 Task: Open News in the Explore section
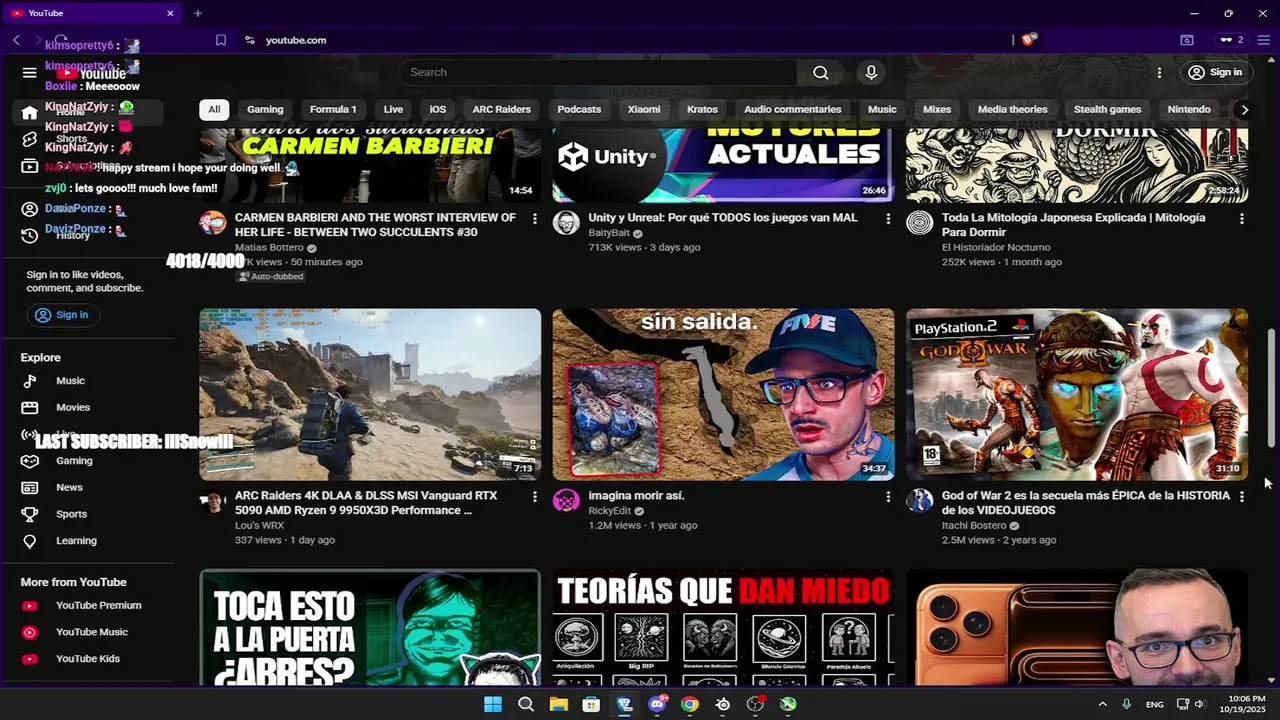click(69, 487)
